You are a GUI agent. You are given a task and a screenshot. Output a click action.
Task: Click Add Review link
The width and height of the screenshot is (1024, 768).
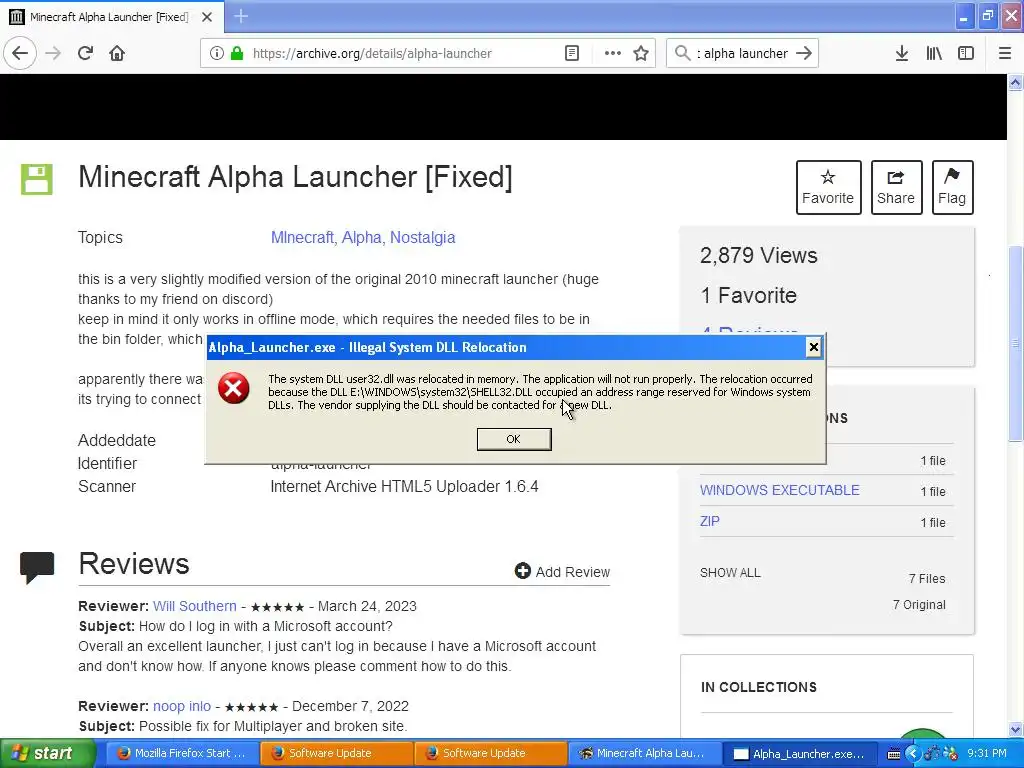coord(562,572)
